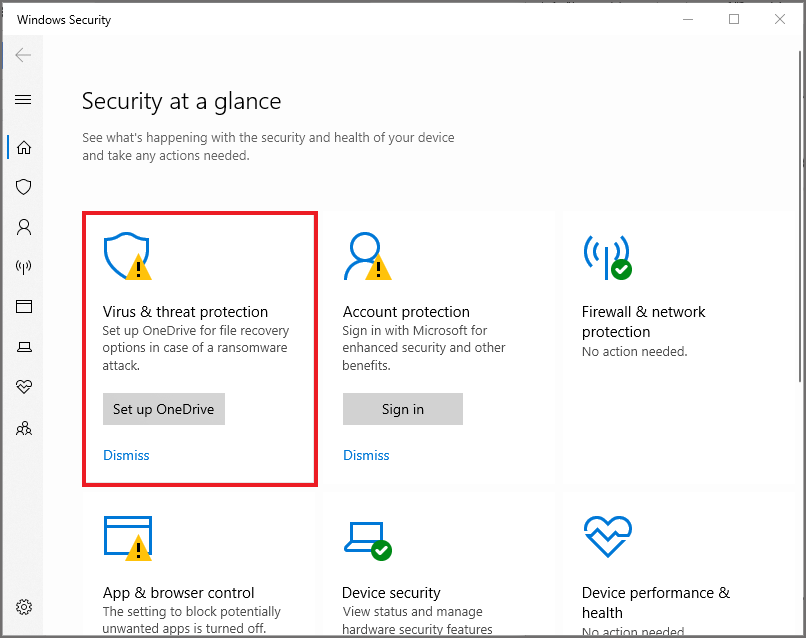
Task: Go to Home in sidebar
Action: click(x=23, y=148)
